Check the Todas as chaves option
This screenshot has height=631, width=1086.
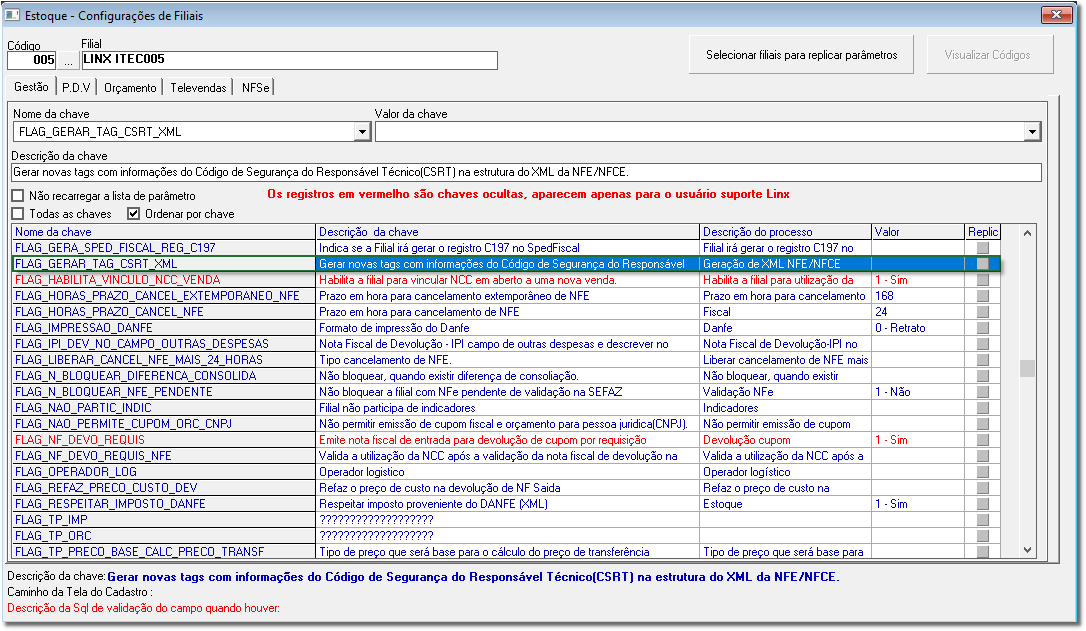click(x=18, y=214)
